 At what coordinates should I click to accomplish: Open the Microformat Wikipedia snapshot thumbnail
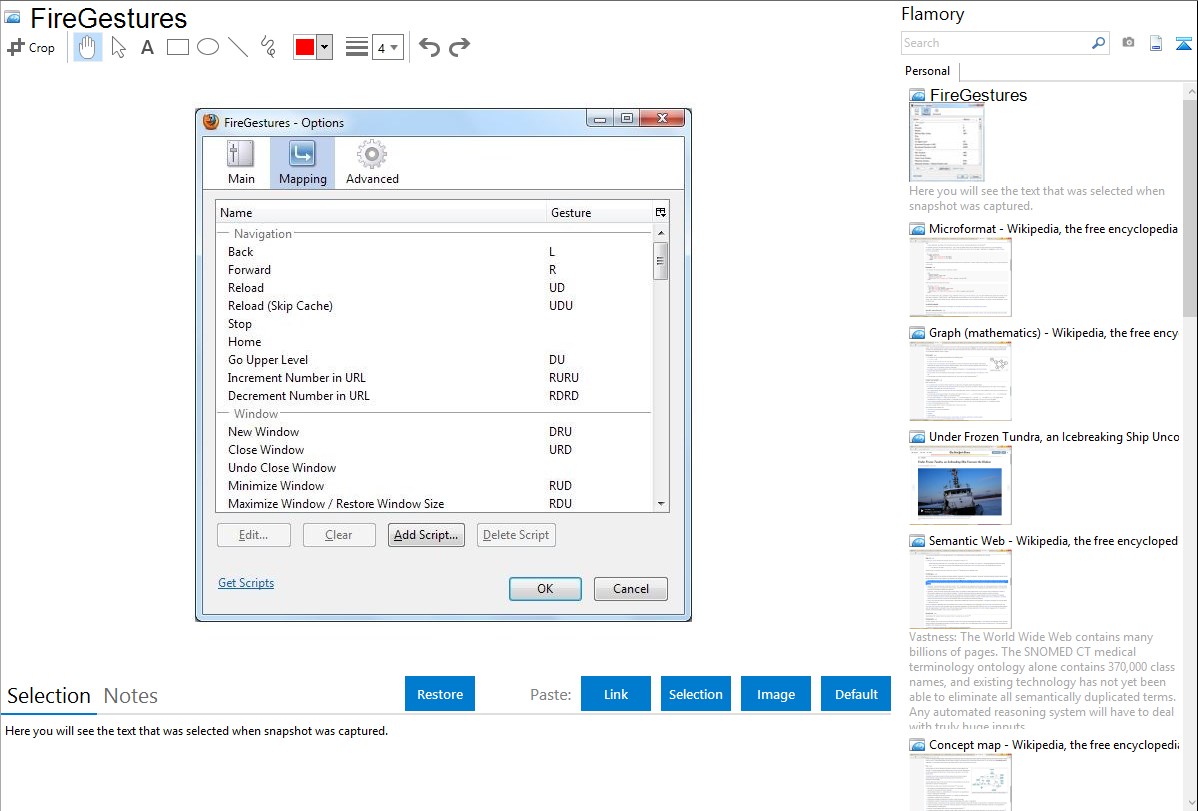960,277
